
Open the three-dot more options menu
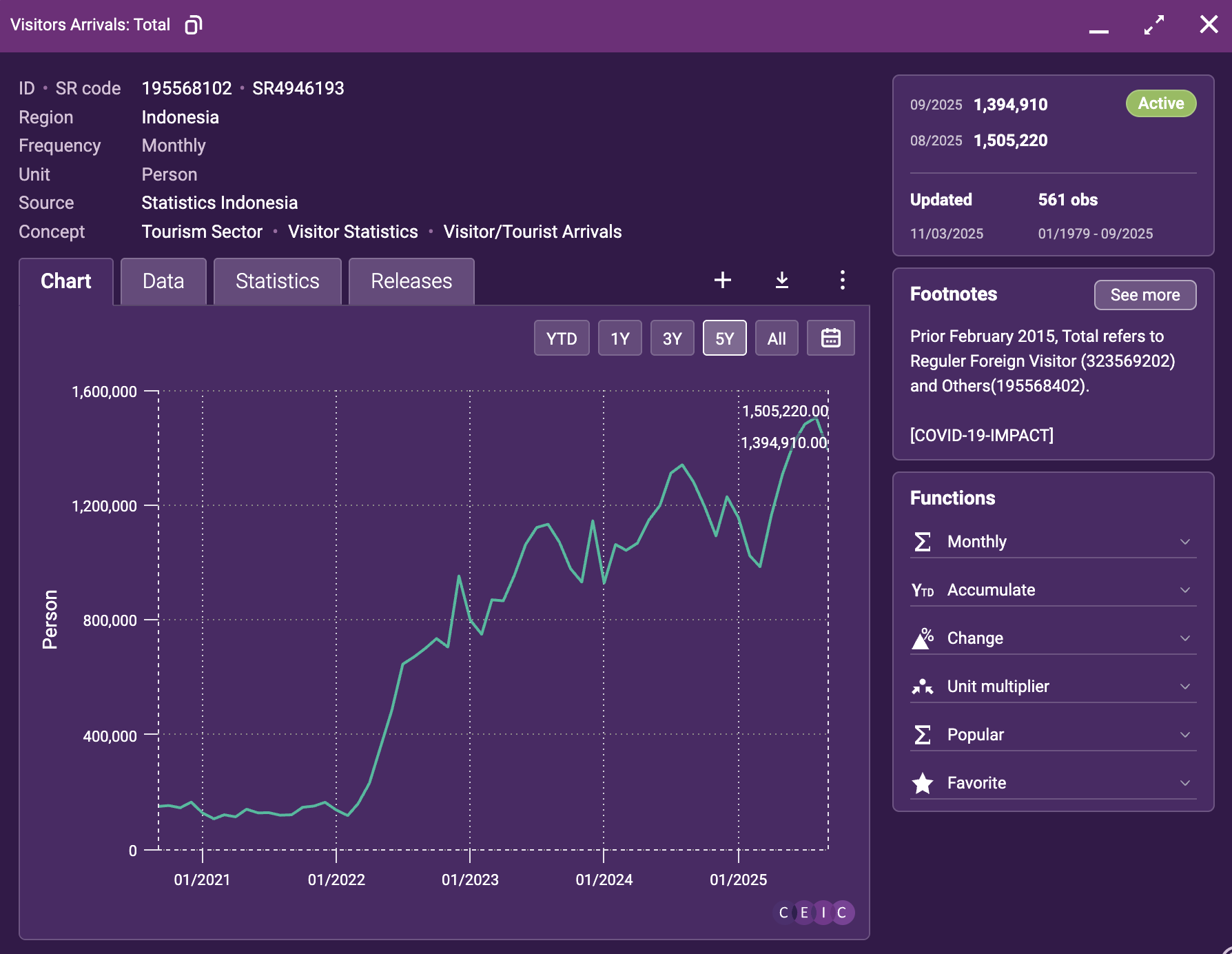tap(842, 280)
